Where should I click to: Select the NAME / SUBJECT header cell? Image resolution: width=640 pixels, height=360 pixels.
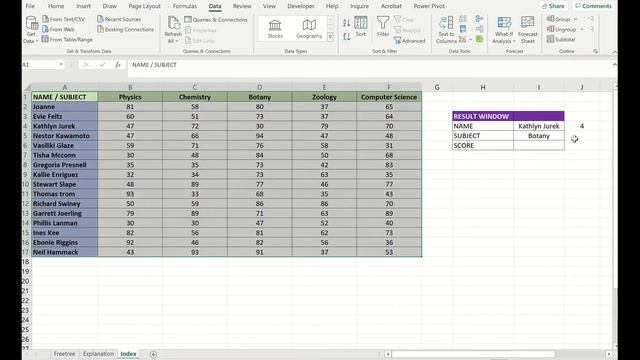(x=64, y=97)
